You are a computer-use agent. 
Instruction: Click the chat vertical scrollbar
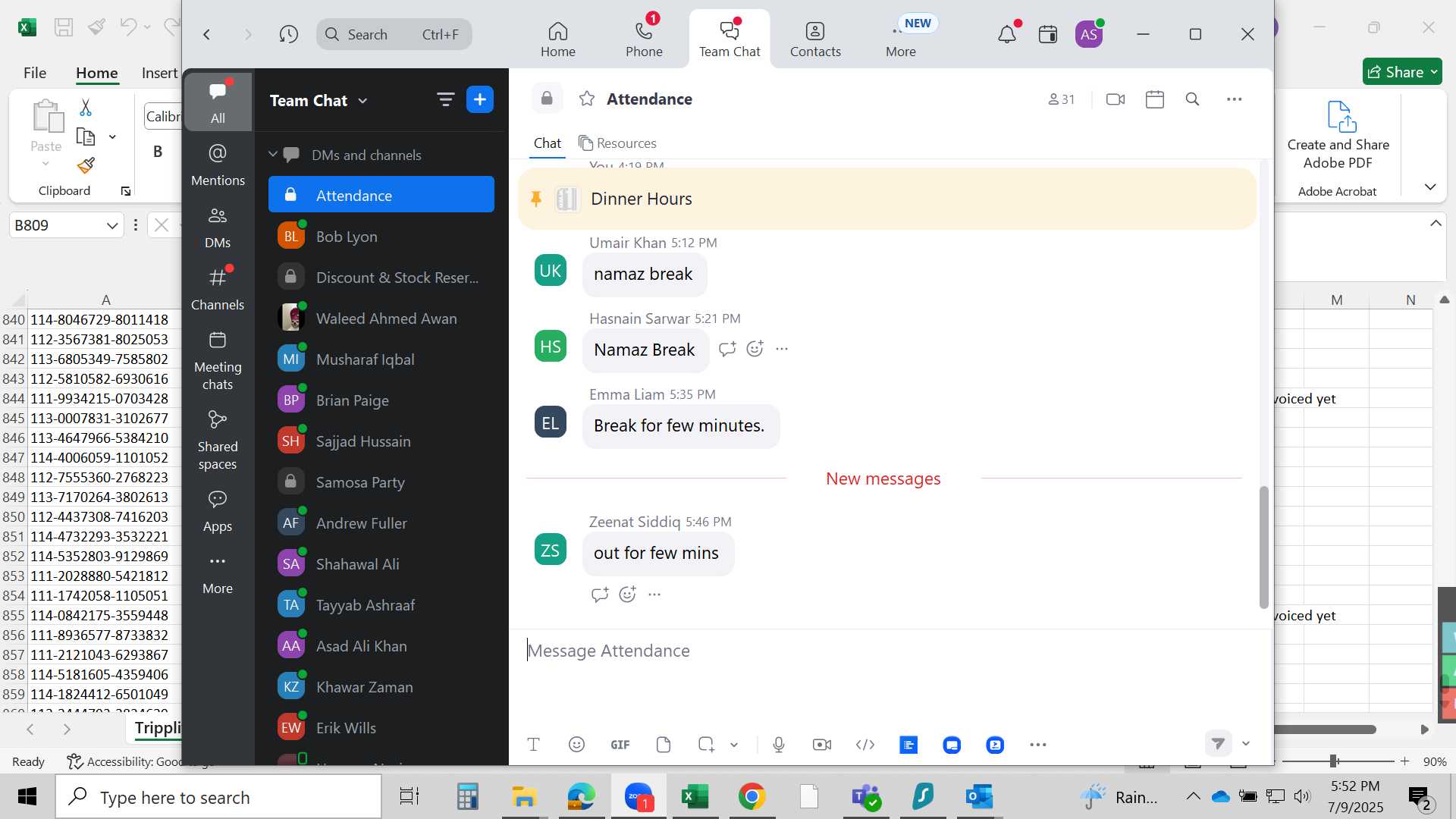tap(1263, 546)
